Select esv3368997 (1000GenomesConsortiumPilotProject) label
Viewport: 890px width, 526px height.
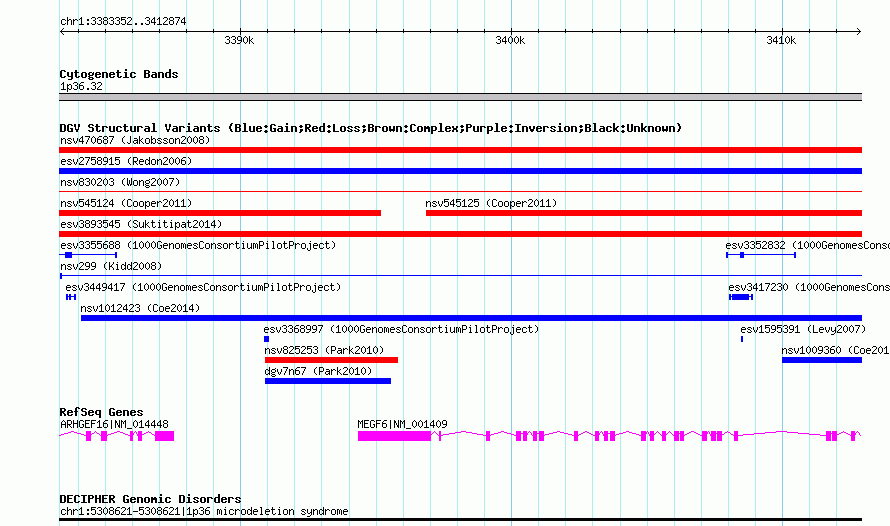[401, 329]
